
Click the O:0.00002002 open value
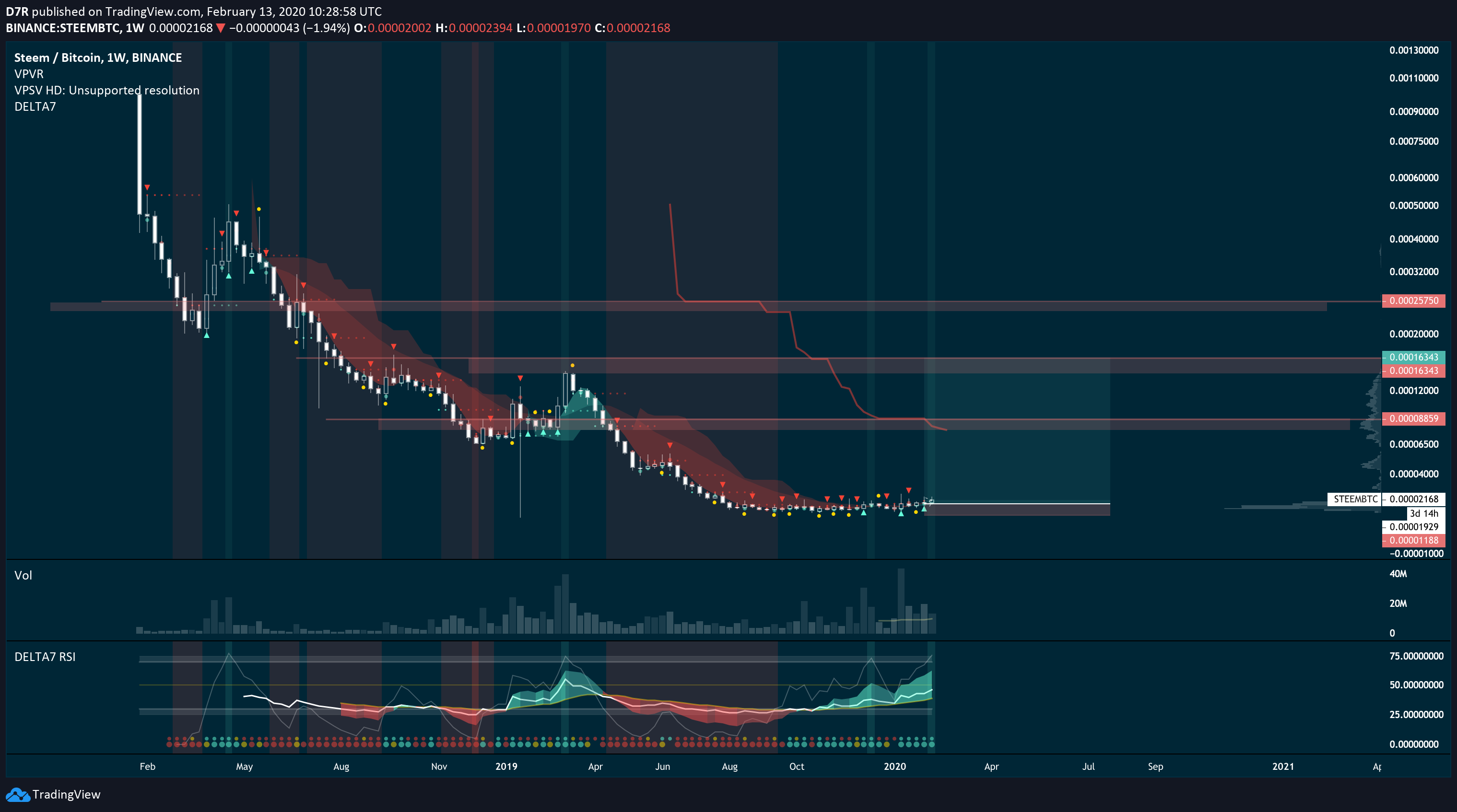(x=392, y=28)
